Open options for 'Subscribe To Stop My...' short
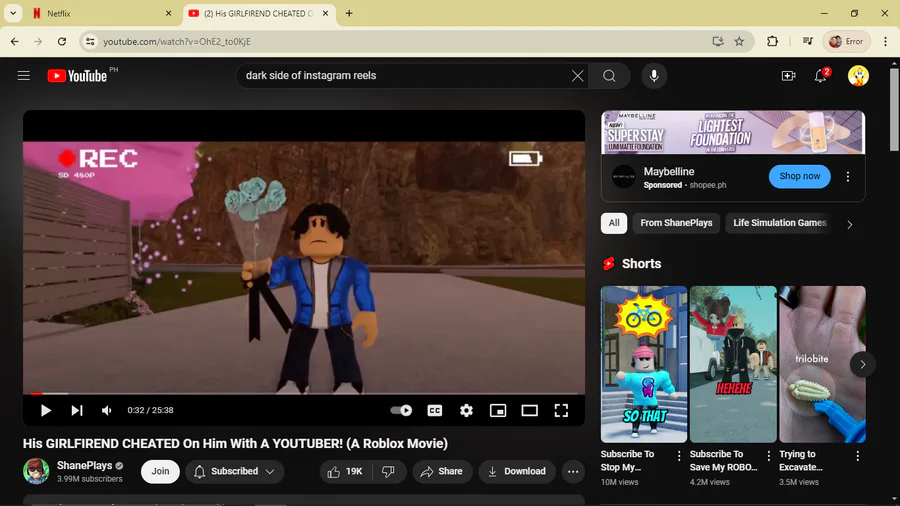Screen dimensions: 900x506 [x=679, y=456]
